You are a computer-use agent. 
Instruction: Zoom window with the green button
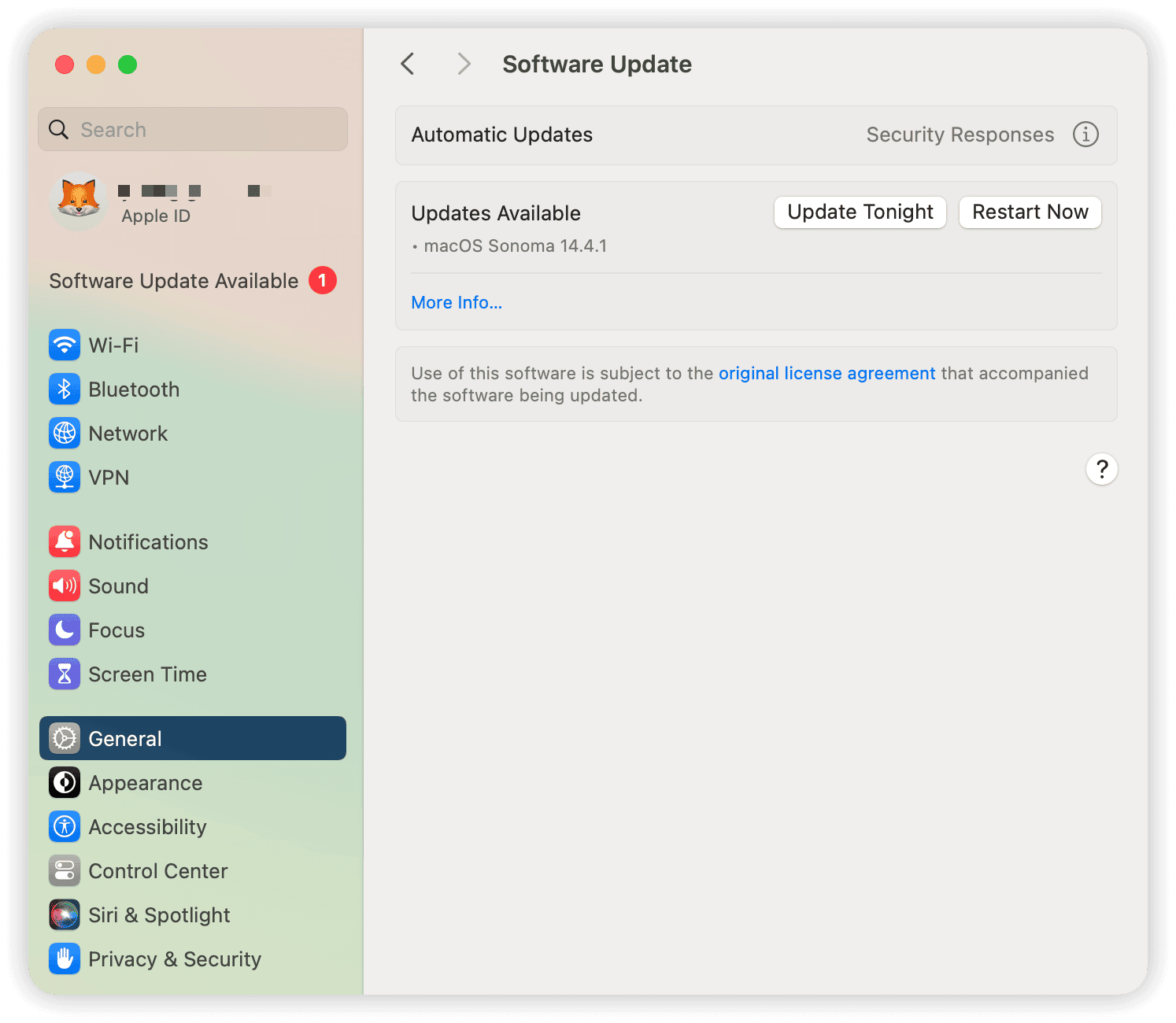tap(128, 65)
